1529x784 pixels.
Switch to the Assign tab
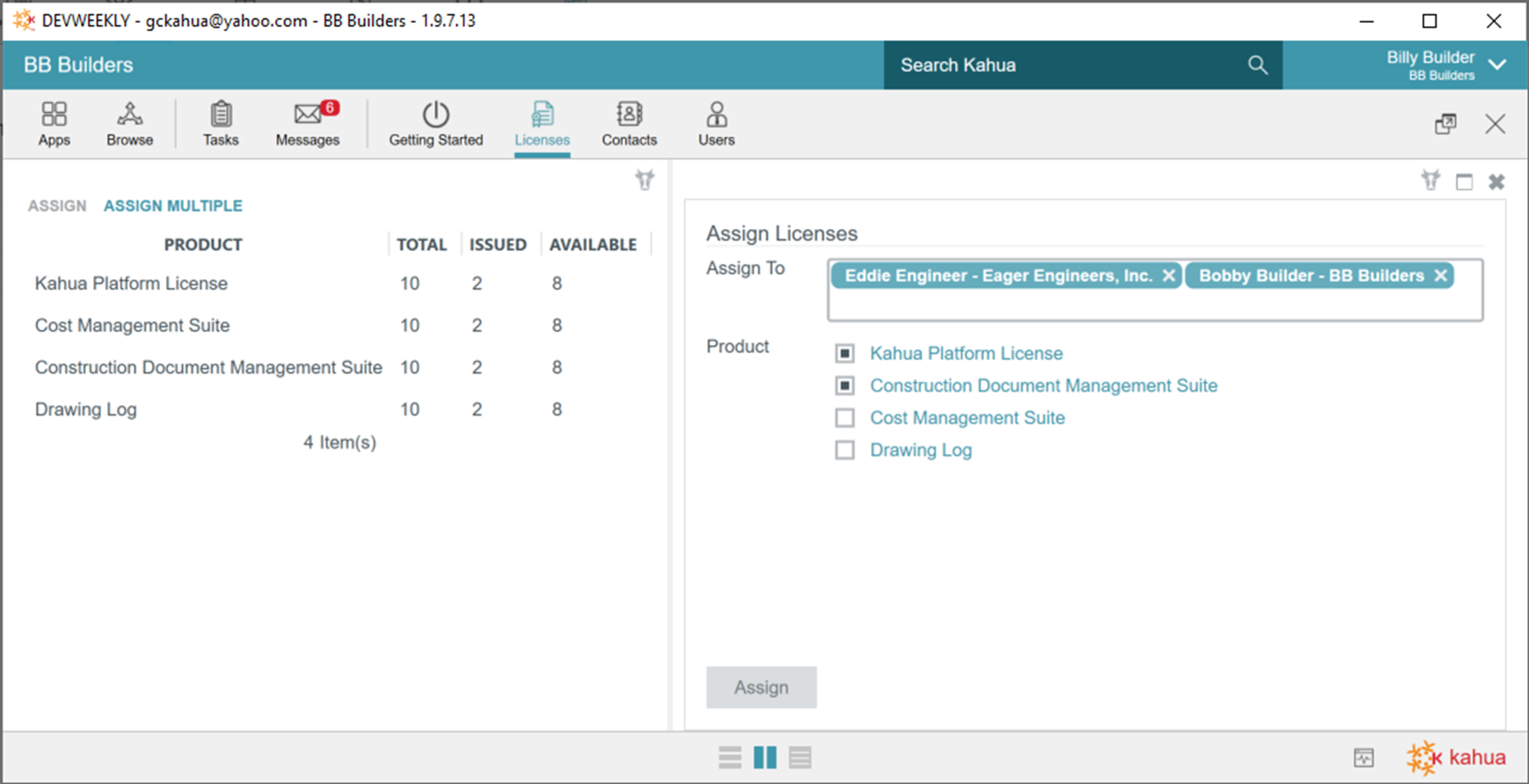[57, 206]
